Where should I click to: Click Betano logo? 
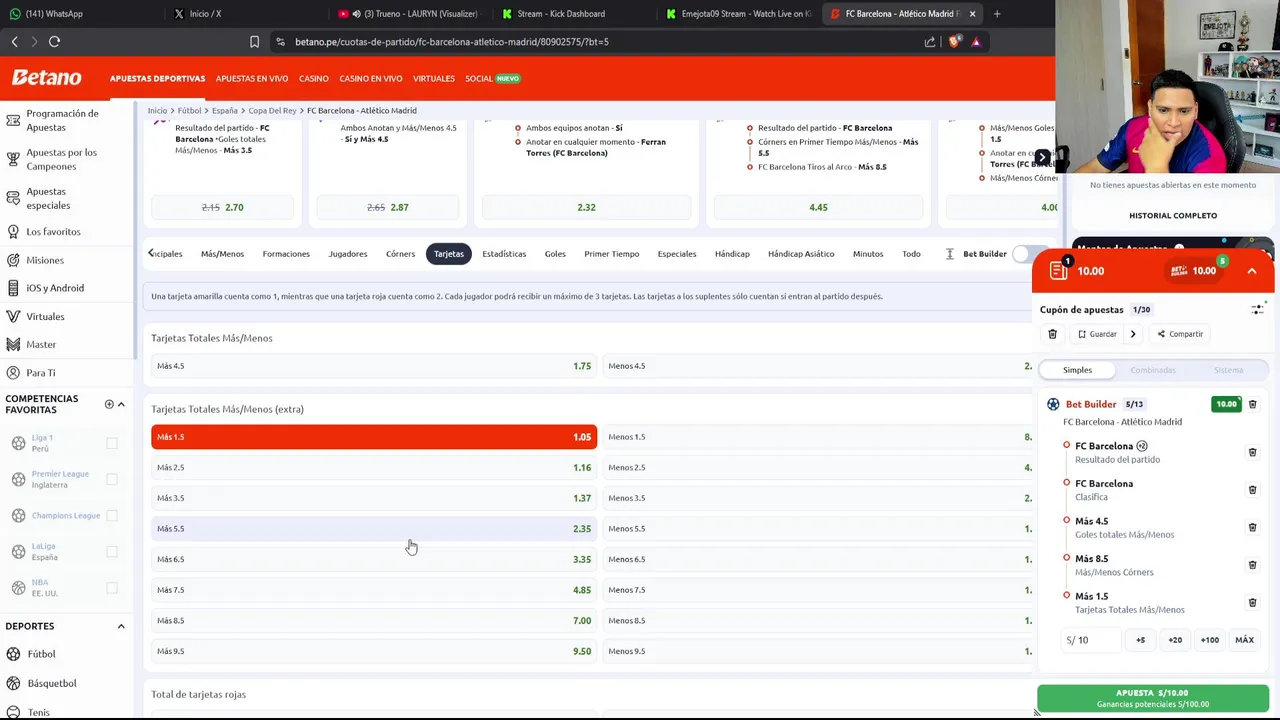pos(46,78)
